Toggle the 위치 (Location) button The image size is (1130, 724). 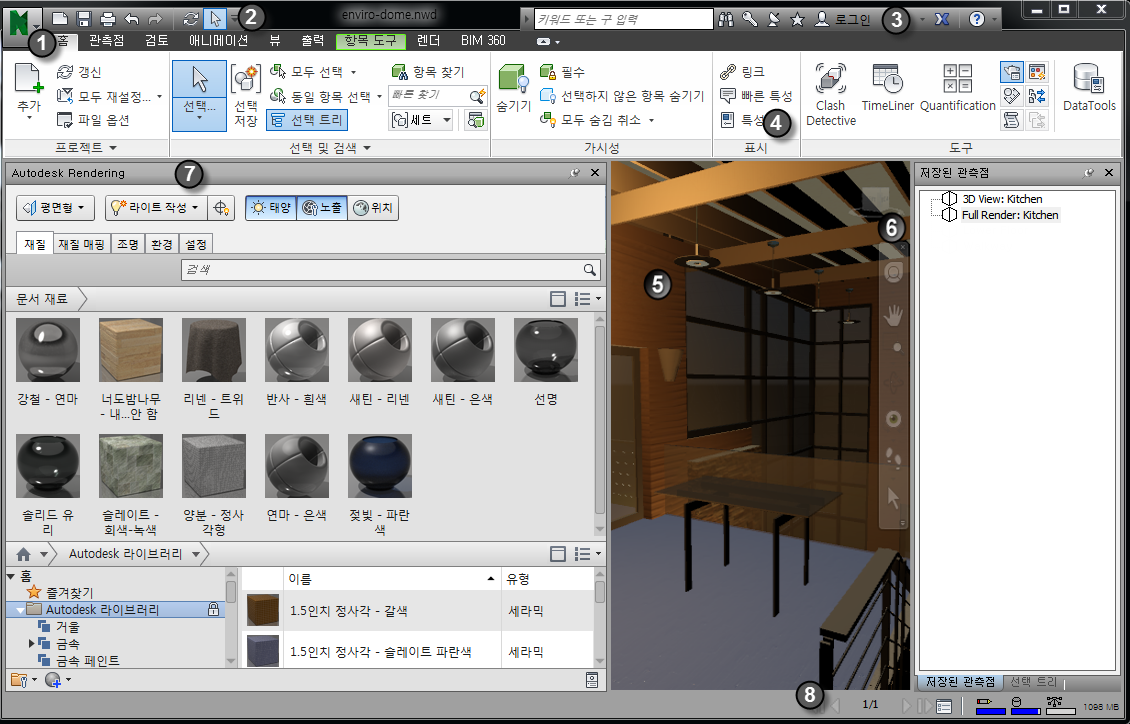(373, 208)
